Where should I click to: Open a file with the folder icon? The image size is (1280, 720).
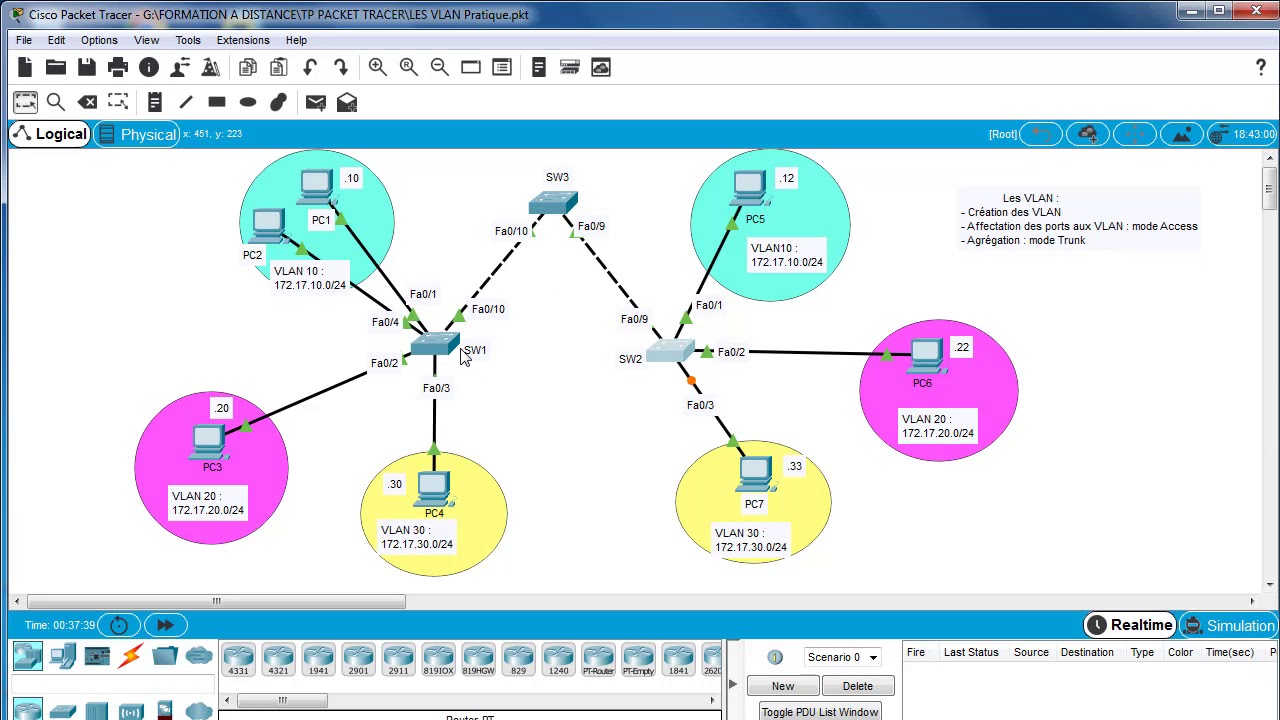56,67
